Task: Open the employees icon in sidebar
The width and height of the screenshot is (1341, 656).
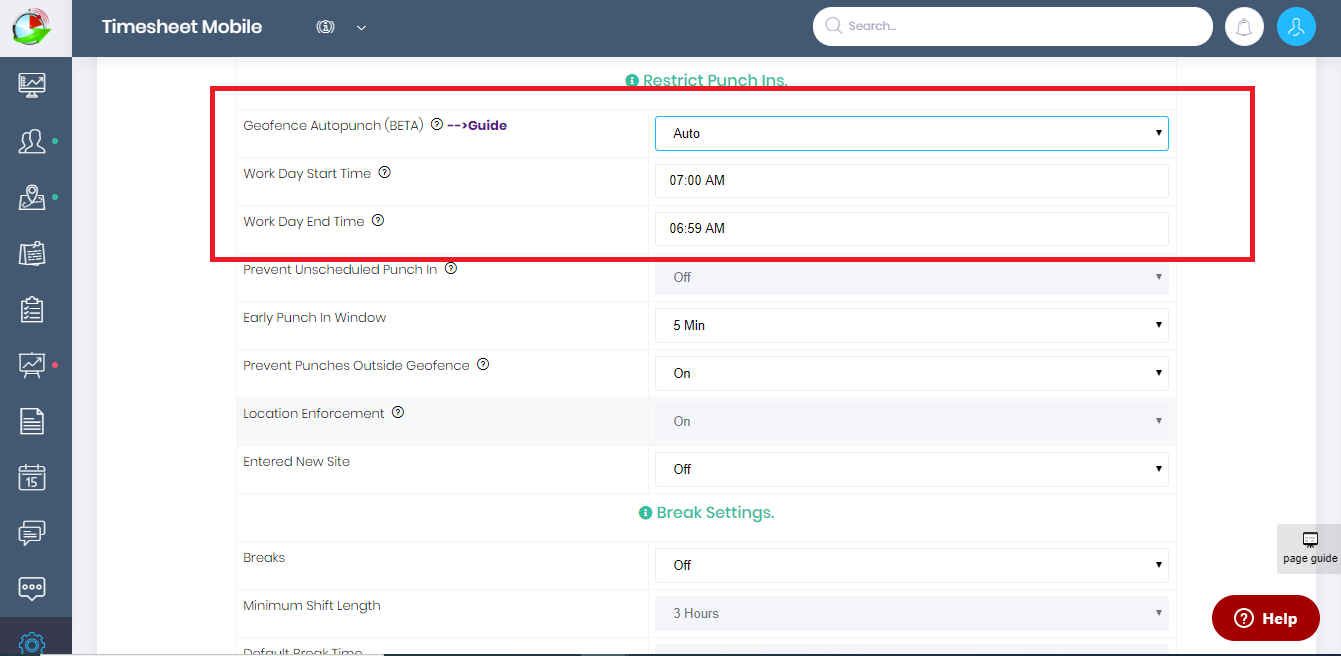Action: 32,142
